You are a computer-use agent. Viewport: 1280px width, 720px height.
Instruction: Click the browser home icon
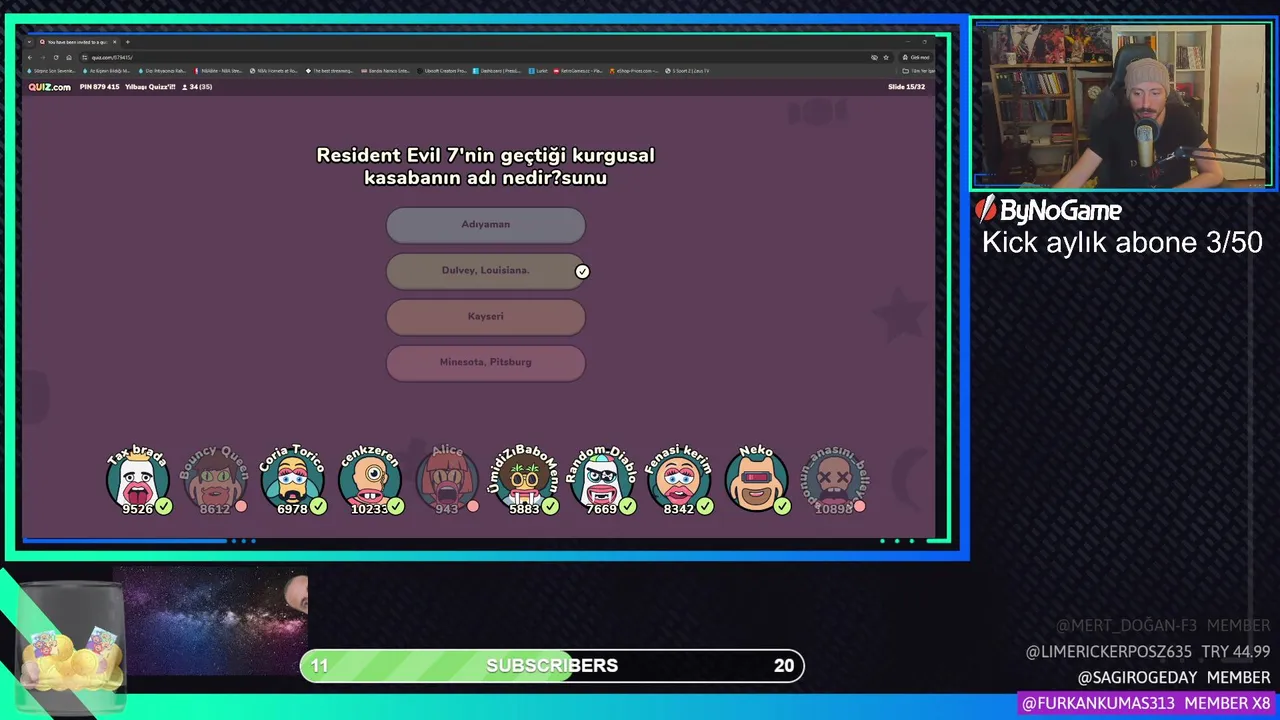(69, 57)
